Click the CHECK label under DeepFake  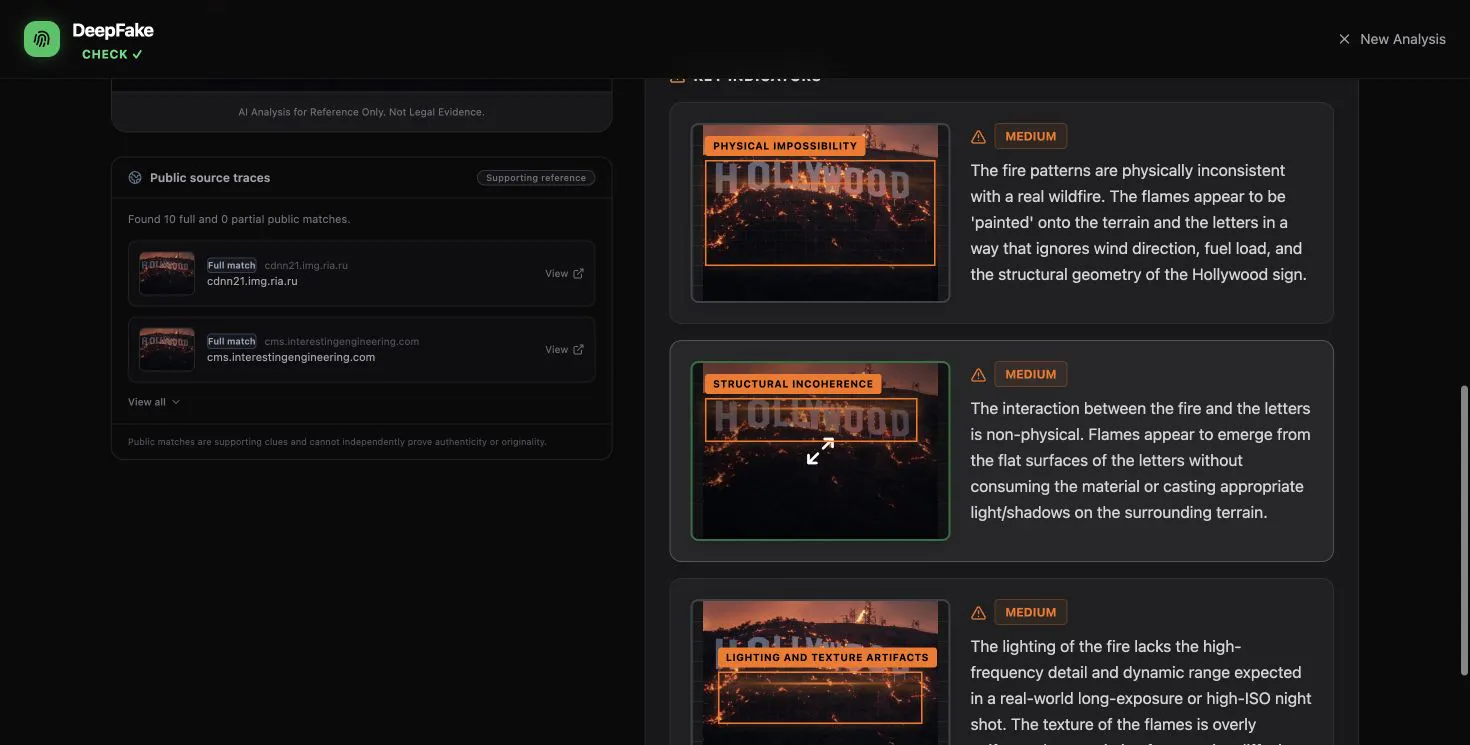click(x=112, y=54)
